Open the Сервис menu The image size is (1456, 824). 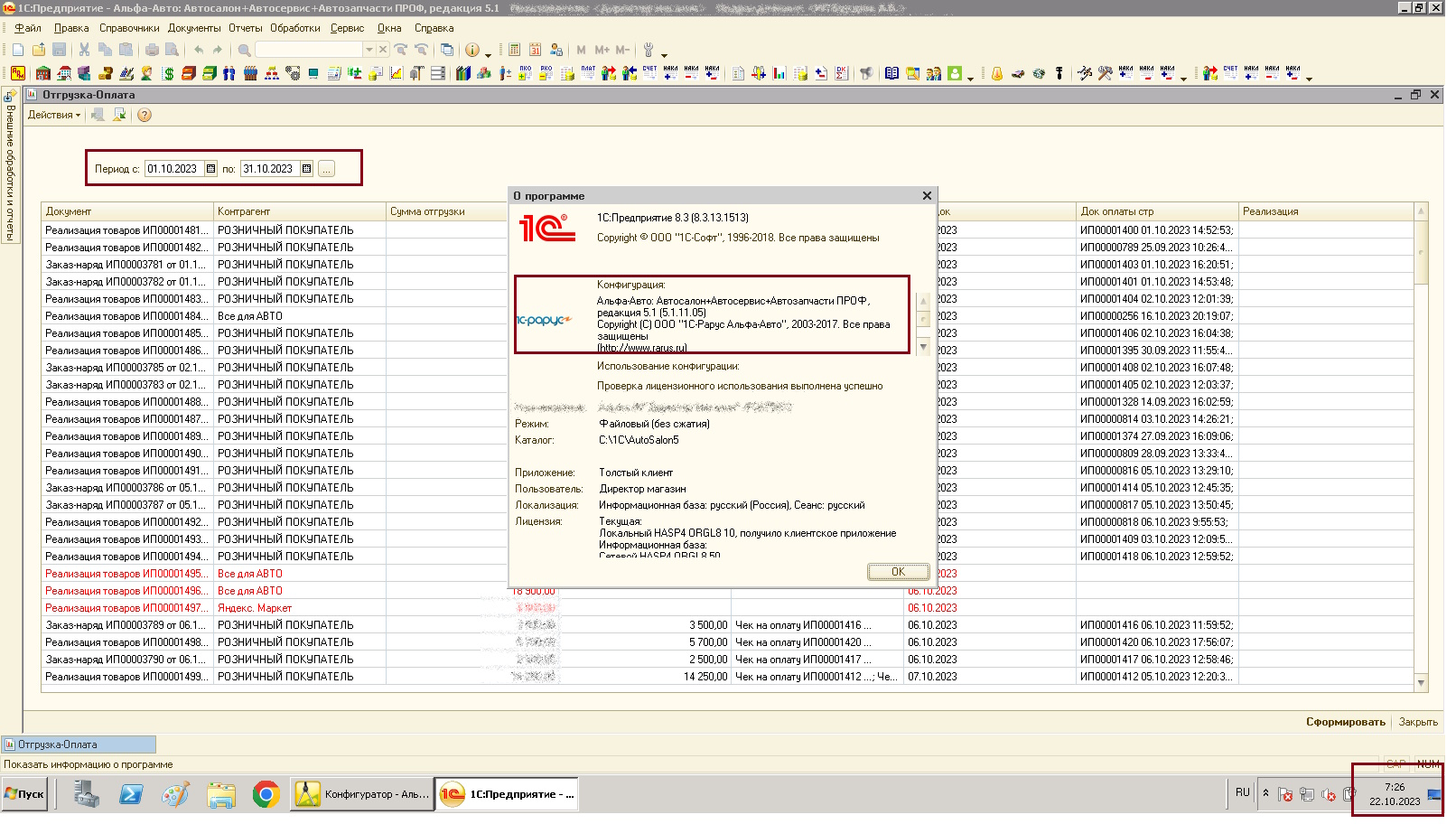pos(347,28)
